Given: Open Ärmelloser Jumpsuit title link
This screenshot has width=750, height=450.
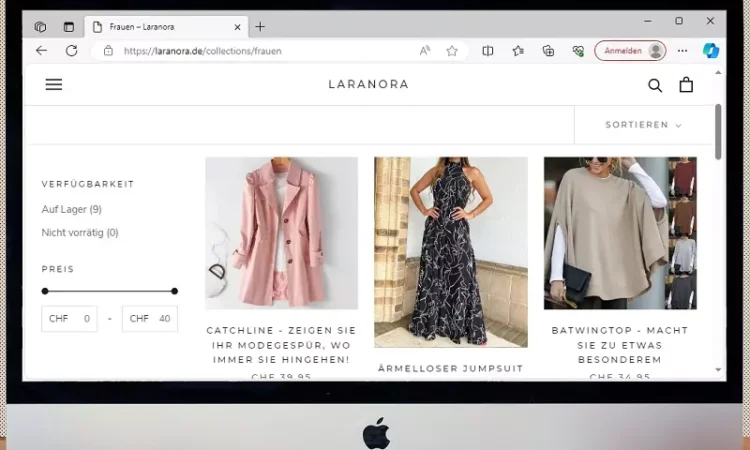Looking at the screenshot, I should (451, 368).
